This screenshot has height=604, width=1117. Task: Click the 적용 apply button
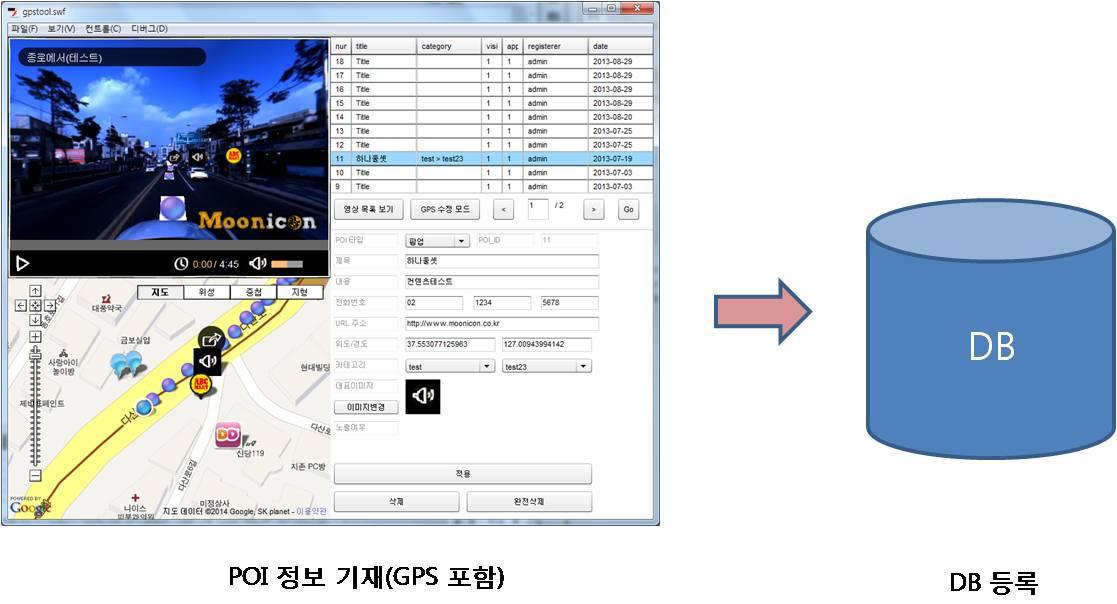[x=462, y=474]
